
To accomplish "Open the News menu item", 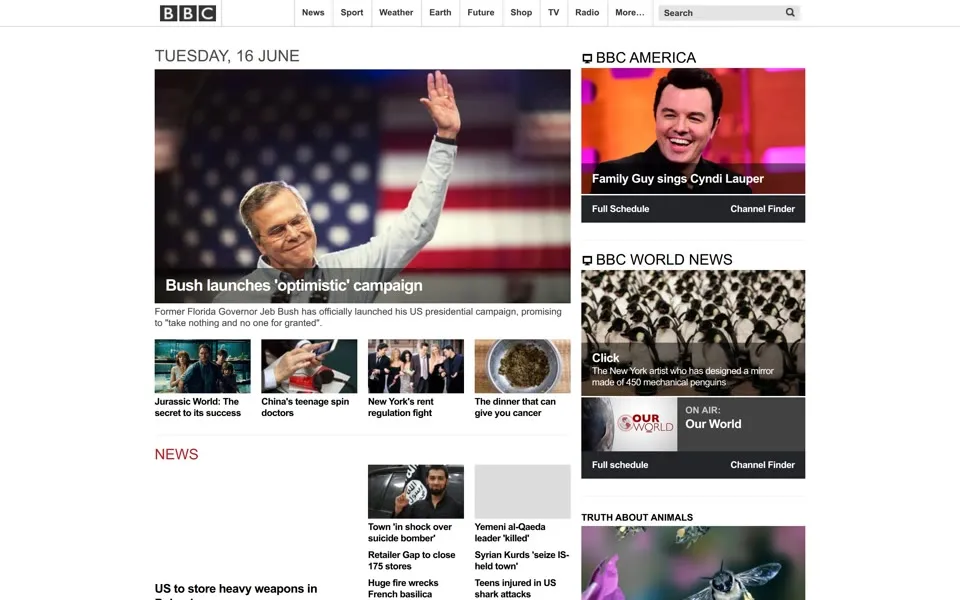I will (313, 12).
